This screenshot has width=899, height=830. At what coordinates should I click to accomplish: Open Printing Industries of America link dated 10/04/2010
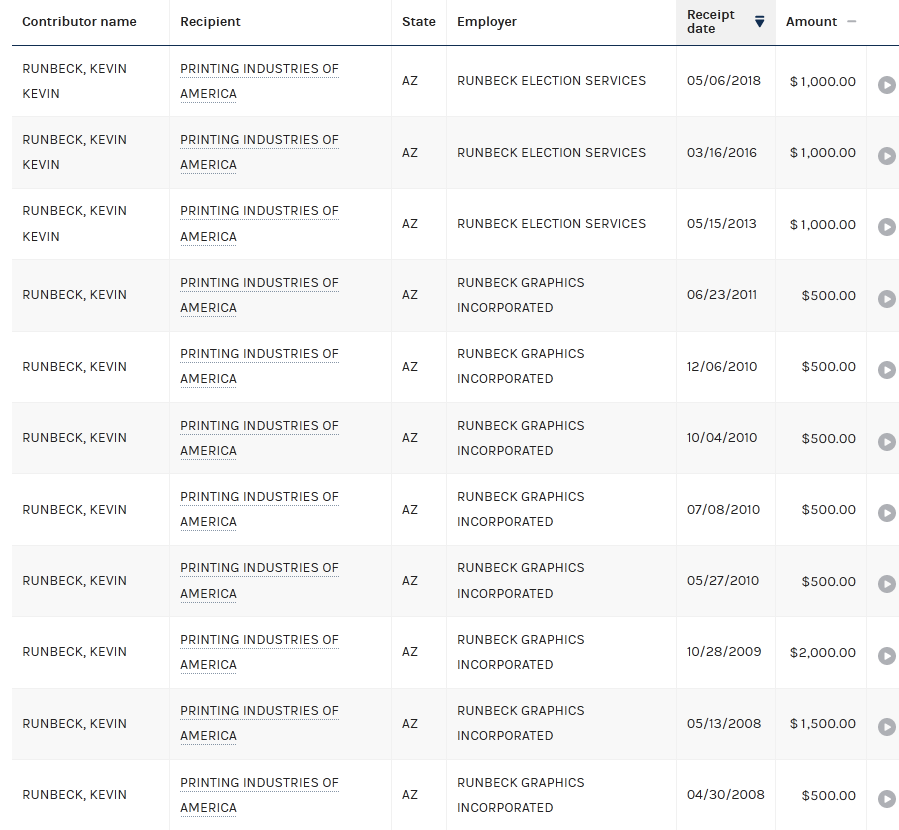[259, 438]
